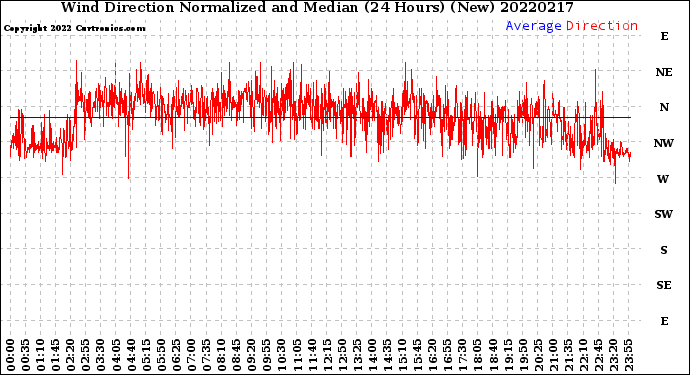Click the 19:50 time label
690x375 pixels.
coord(523,356)
